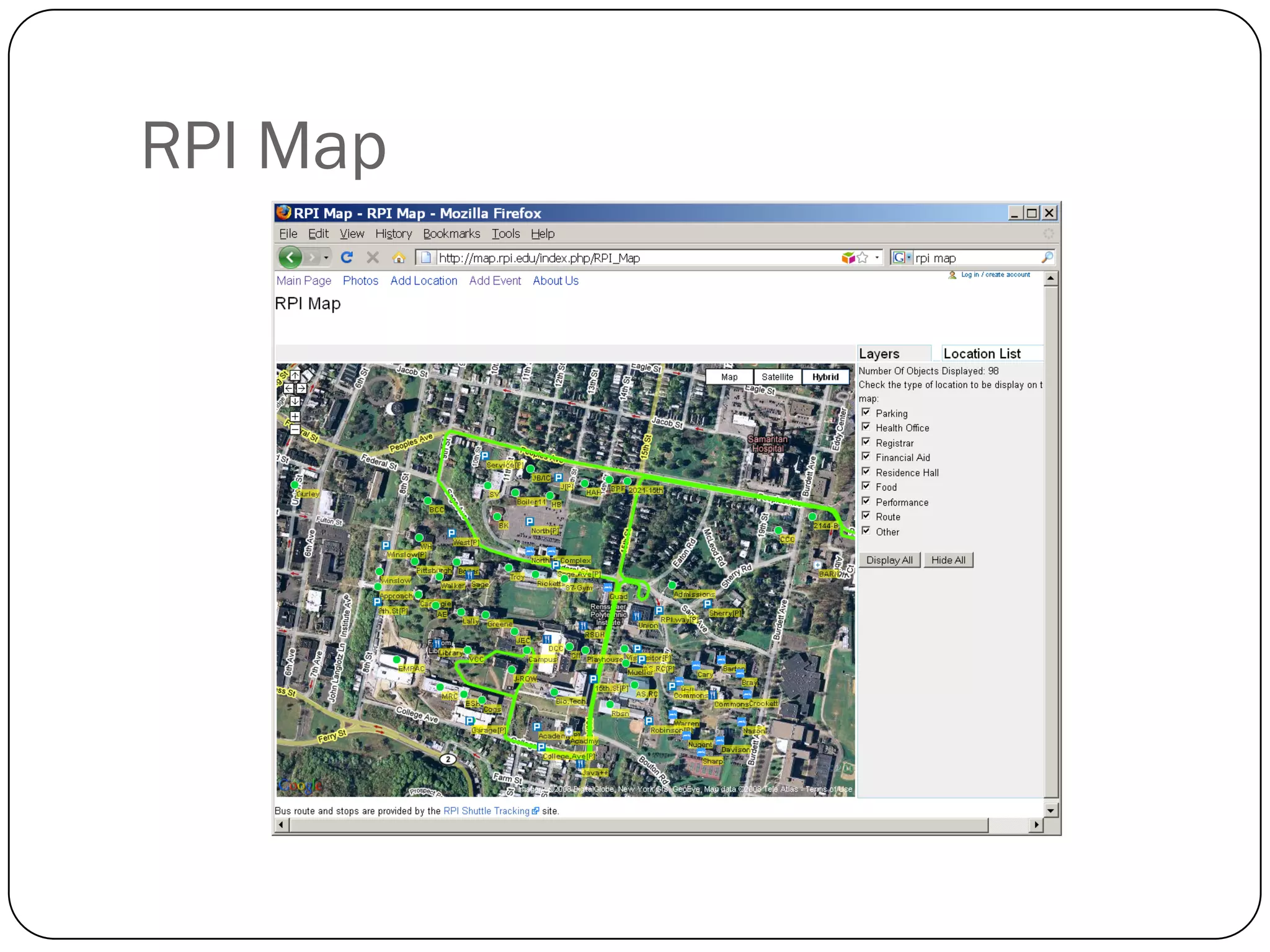Viewport: 1270px width, 952px height.
Task: Reload the page with the refresh icon
Action: point(347,257)
